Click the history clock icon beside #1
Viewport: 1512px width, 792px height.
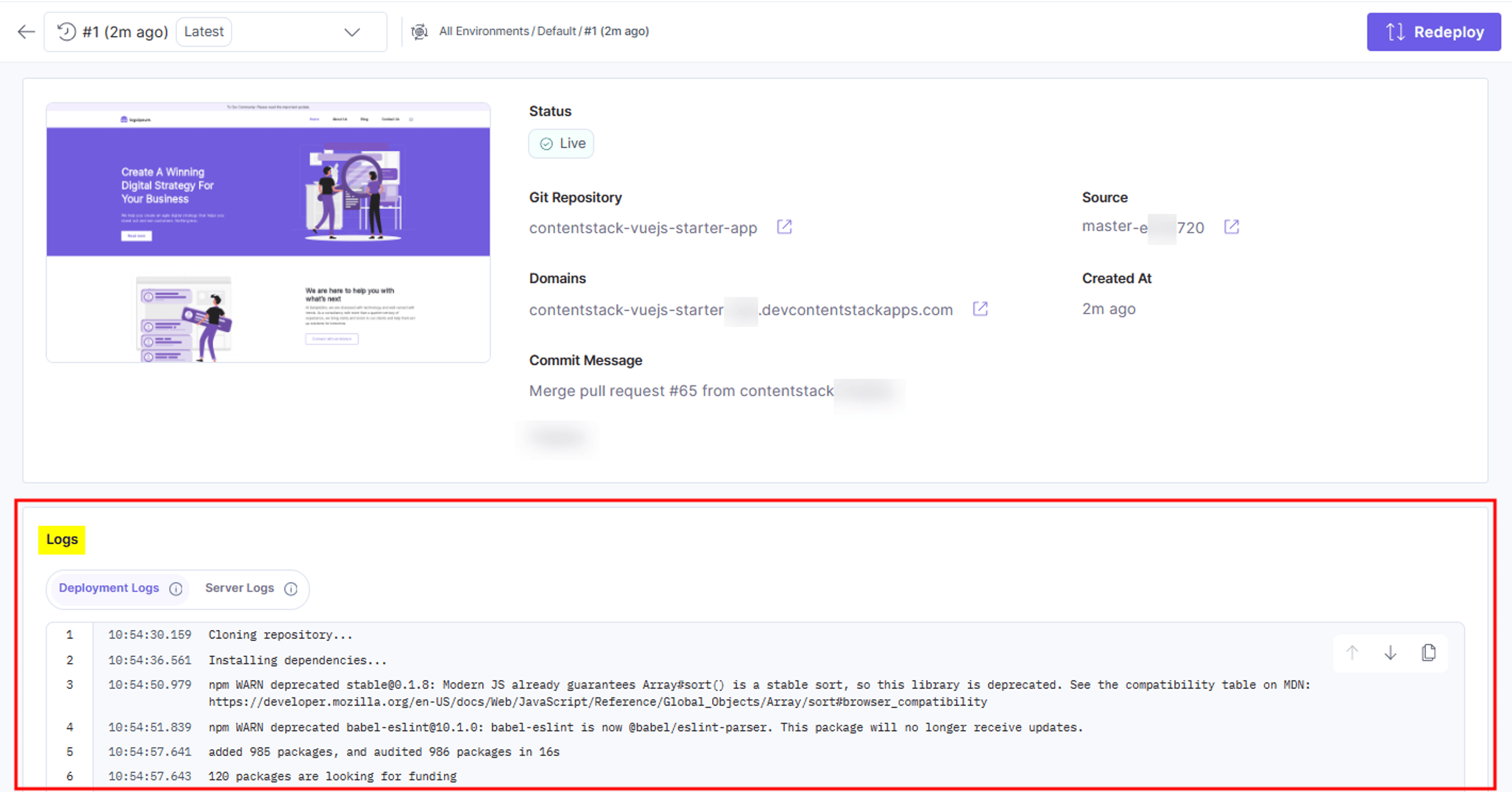coord(66,32)
